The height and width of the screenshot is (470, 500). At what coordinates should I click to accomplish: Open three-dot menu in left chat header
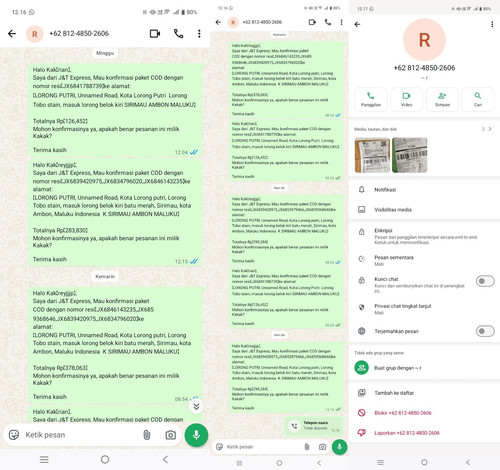coord(199,34)
